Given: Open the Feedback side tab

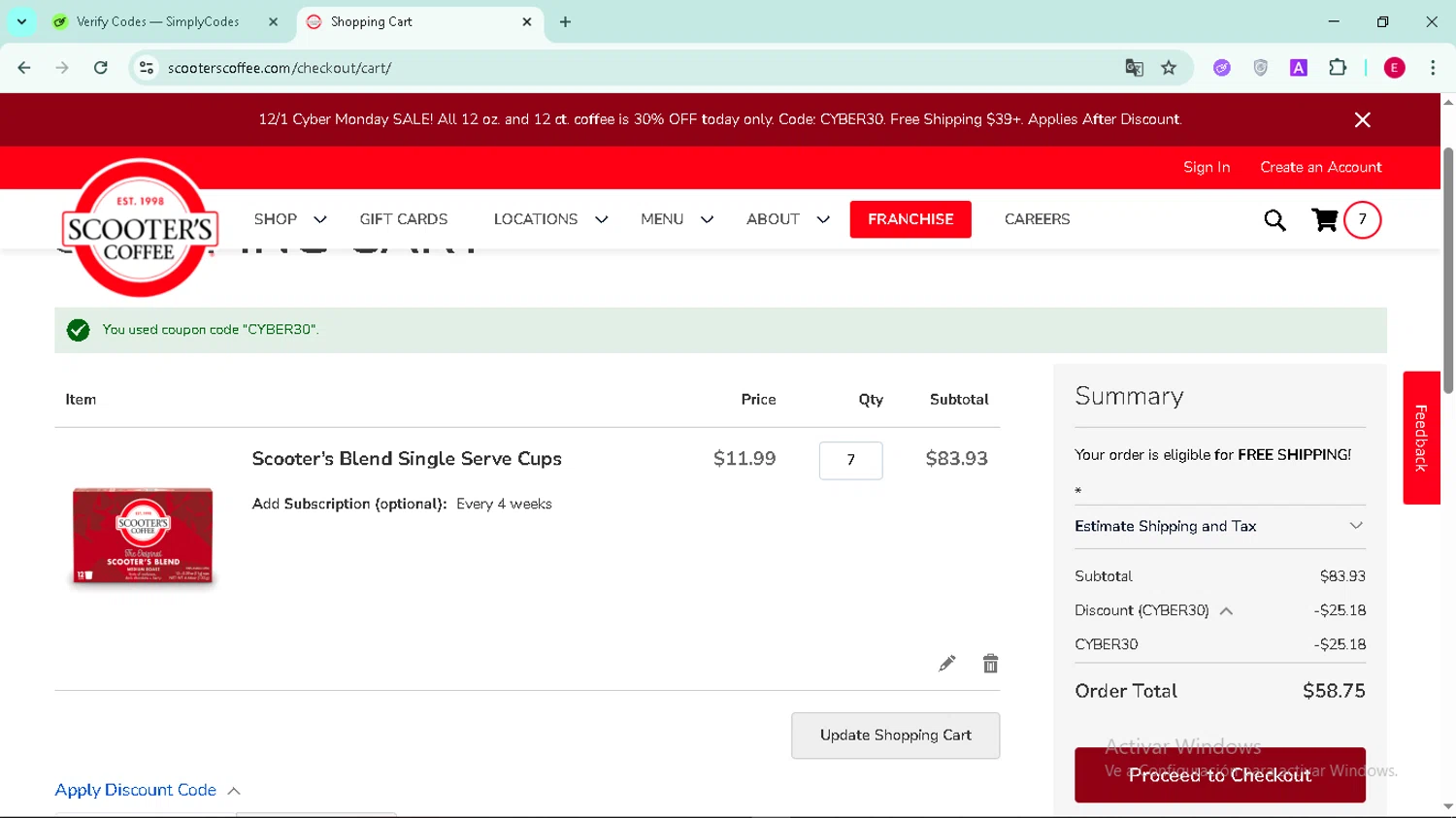Looking at the screenshot, I should 1421,438.
